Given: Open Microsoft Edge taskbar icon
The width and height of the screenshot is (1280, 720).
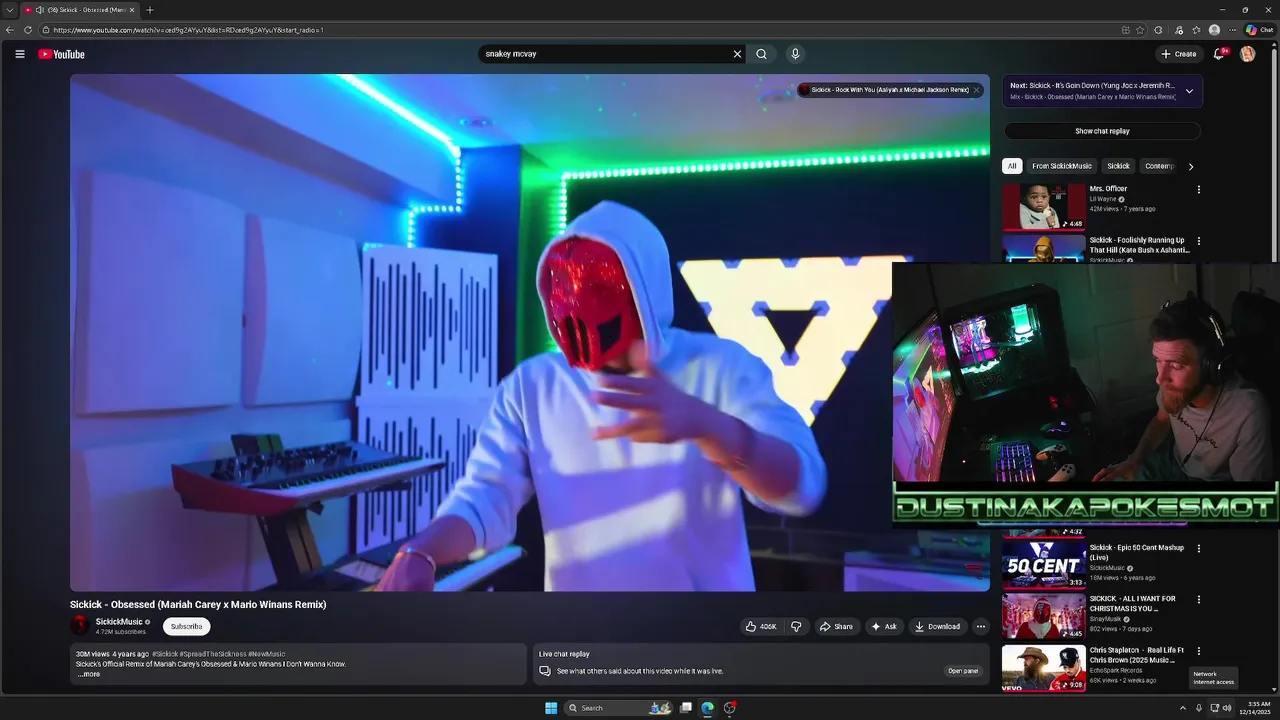Looking at the screenshot, I should [x=708, y=708].
